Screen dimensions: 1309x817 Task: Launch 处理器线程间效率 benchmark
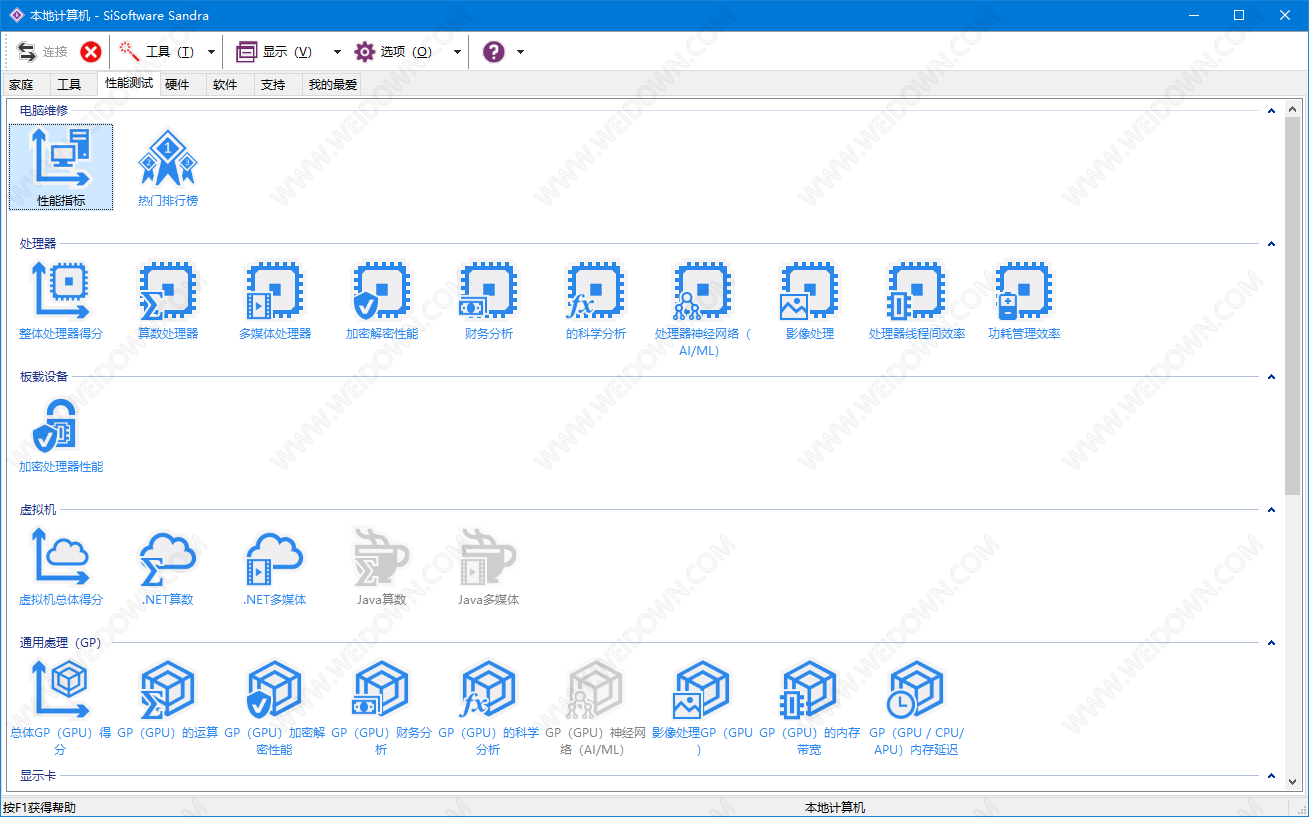pyautogui.click(x=917, y=300)
